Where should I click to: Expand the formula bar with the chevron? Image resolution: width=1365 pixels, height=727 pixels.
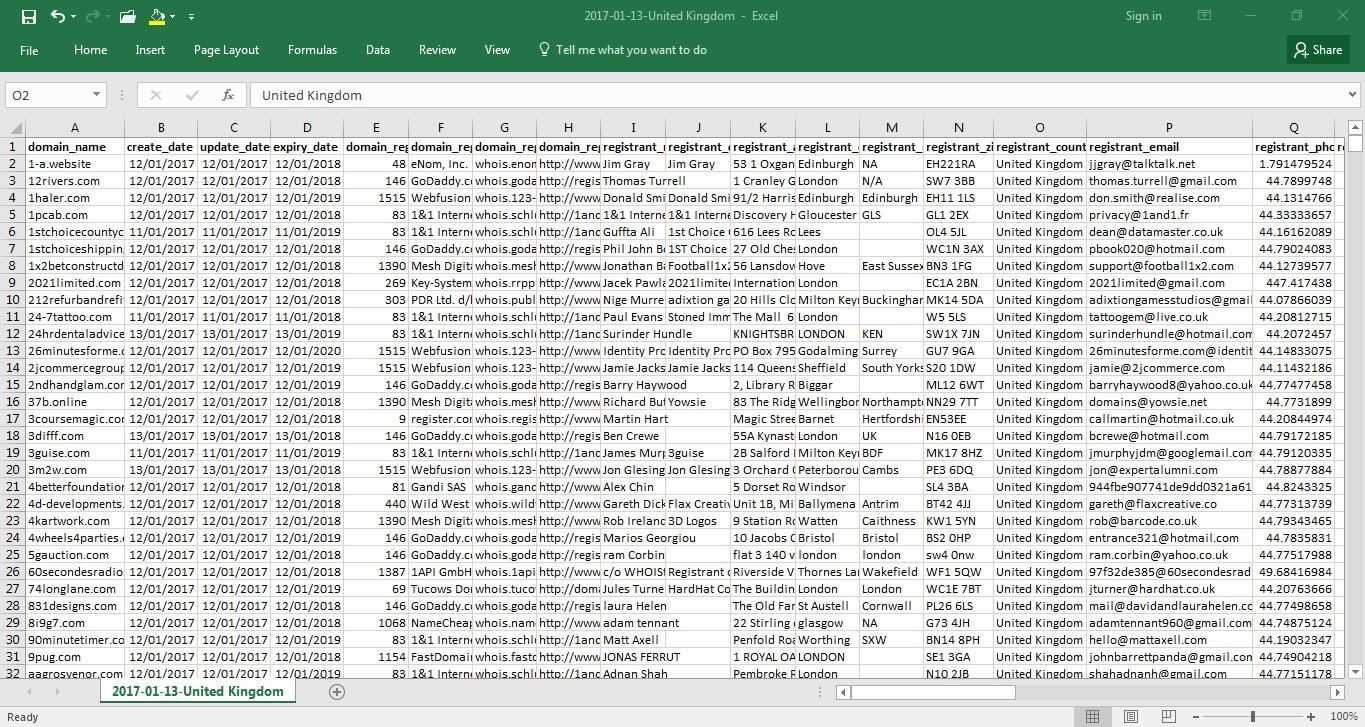coord(1352,95)
